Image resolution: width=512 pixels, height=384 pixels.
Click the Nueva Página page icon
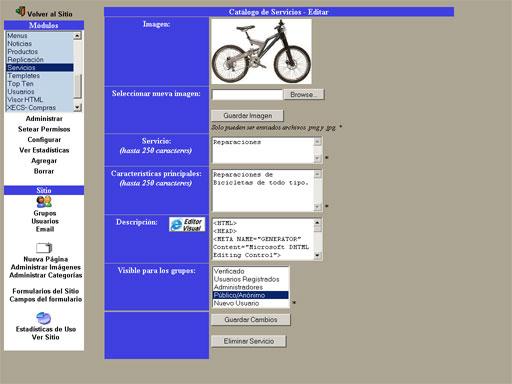pyautogui.click(x=44, y=248)
